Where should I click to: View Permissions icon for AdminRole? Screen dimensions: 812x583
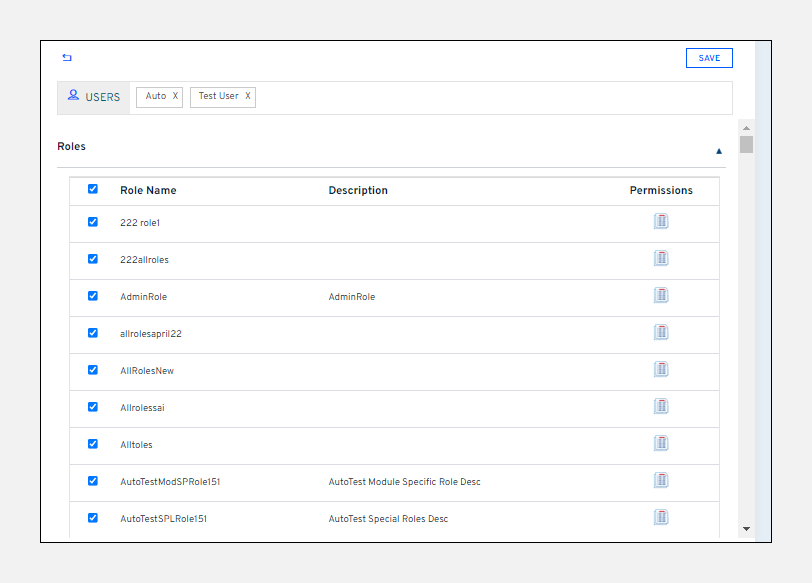pos(661,294)
